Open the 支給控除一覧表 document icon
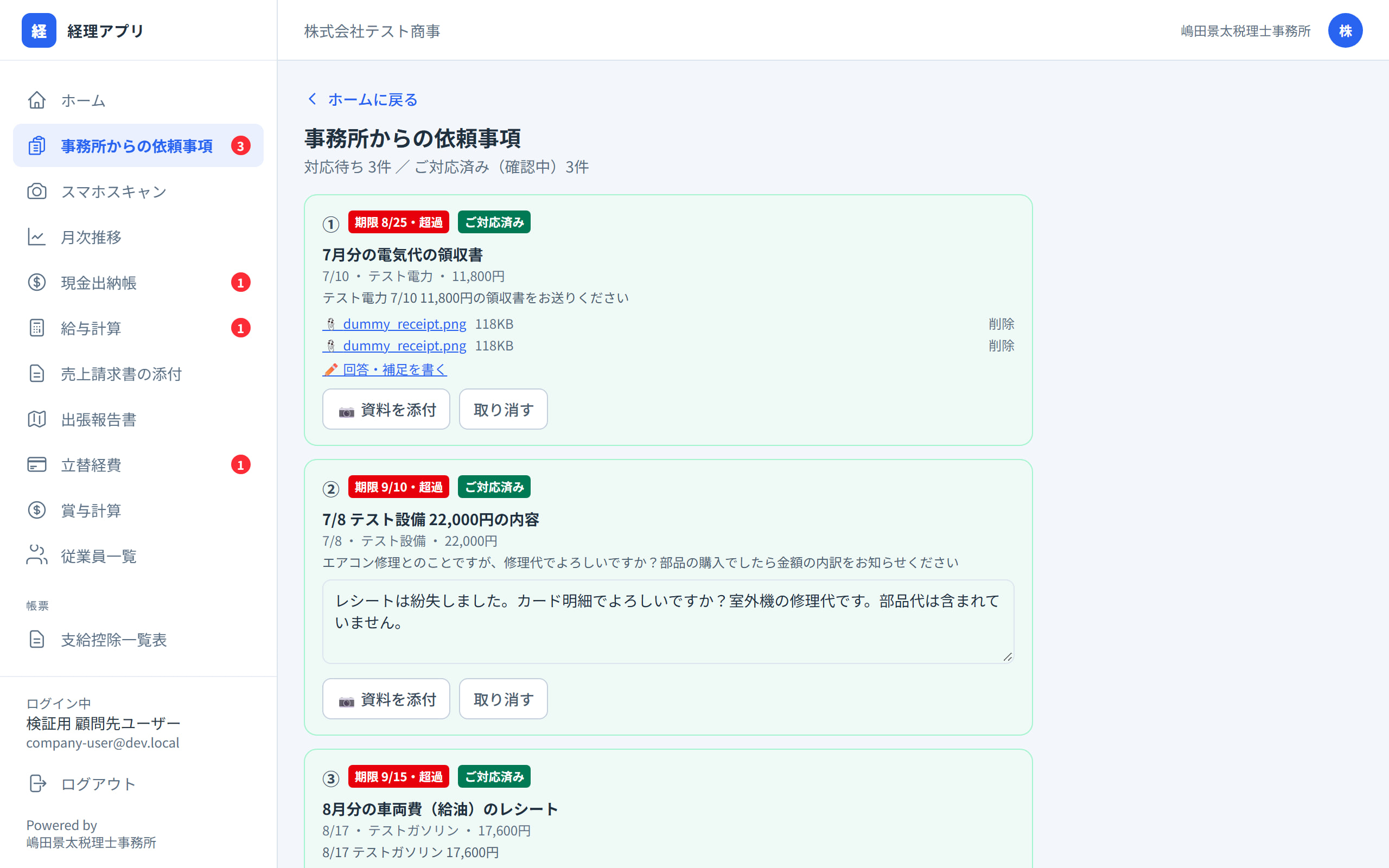1389x868 pixels. point(37,639)
